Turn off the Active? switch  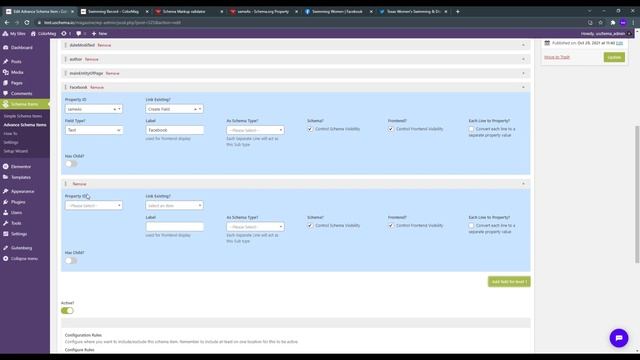pyautogui.click(x=67, y=311)
